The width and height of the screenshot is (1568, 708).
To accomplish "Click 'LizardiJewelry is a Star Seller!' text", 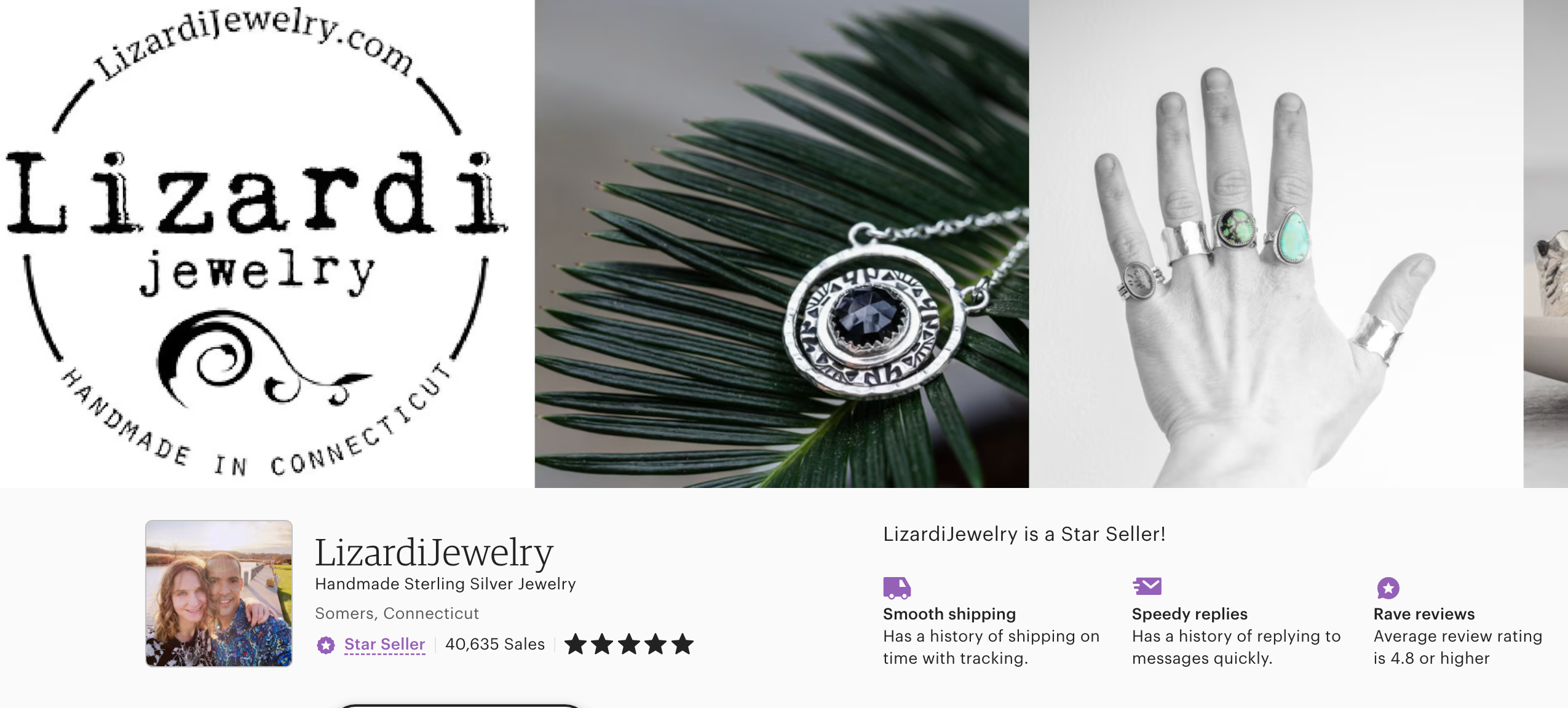I will tap(1024, 534).
